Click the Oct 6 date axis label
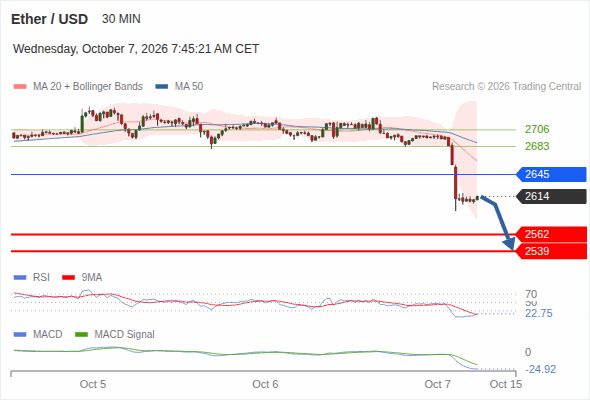 click(265, 384)
